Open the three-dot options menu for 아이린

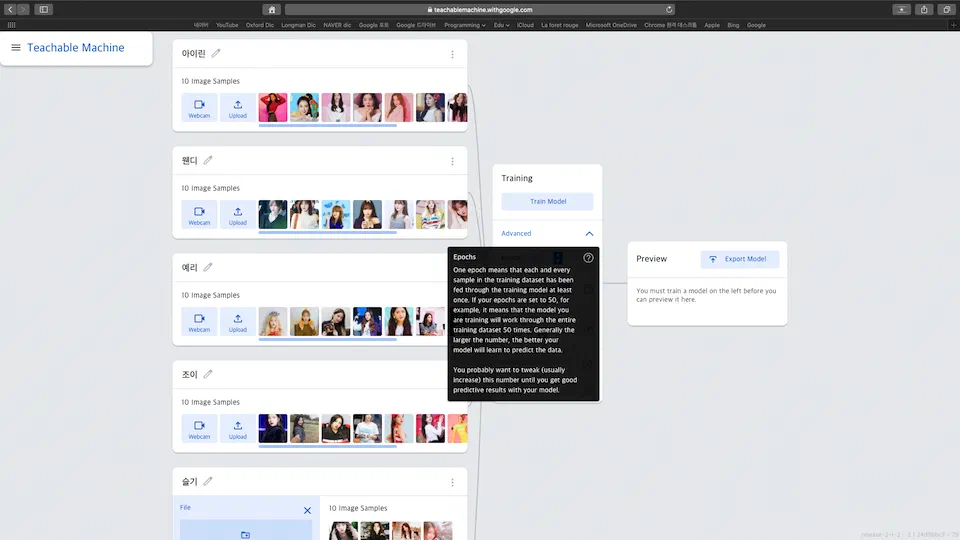coord(452,54)
